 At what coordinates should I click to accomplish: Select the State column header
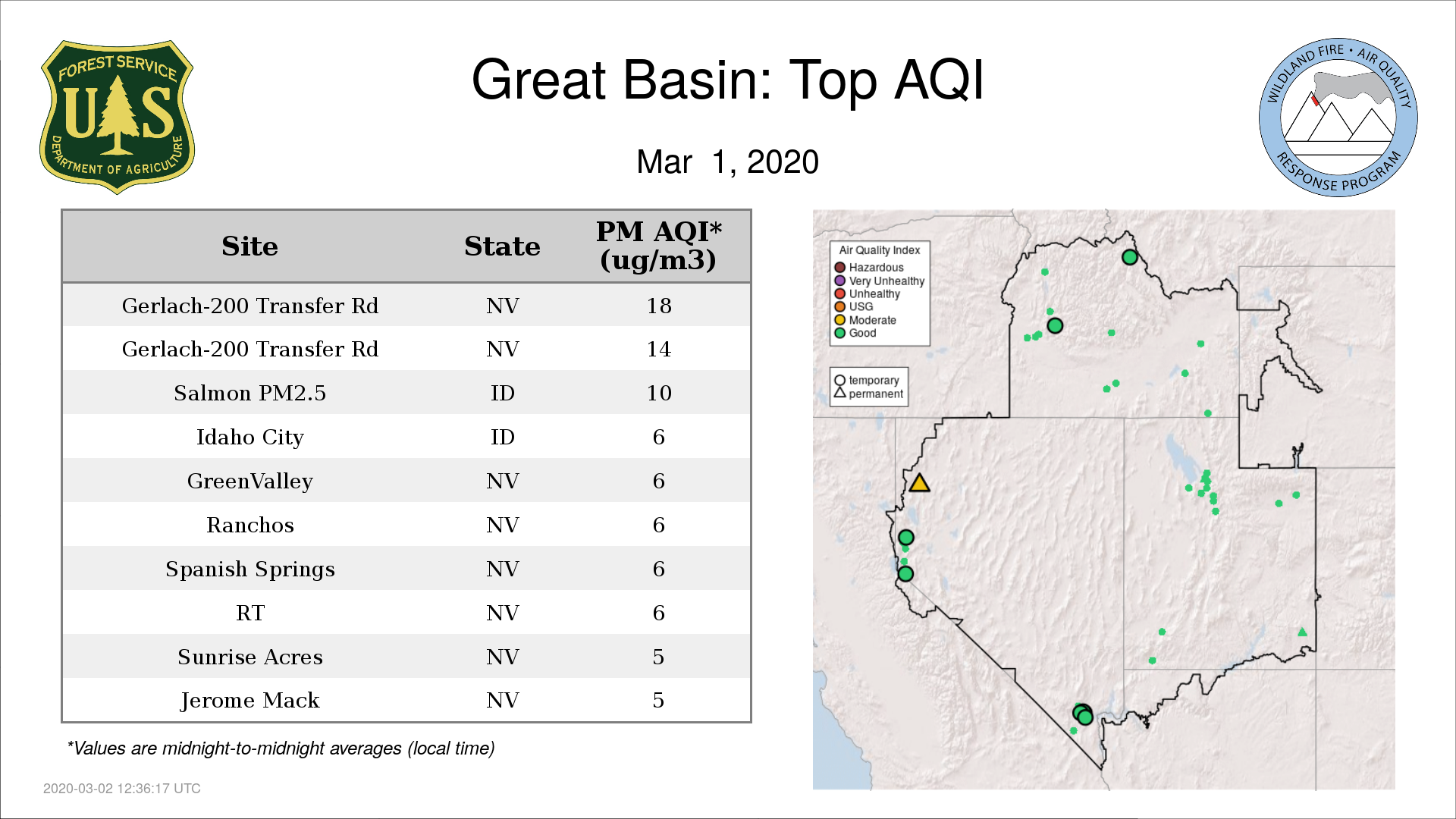pyautogui.click(x=502, y=246)
